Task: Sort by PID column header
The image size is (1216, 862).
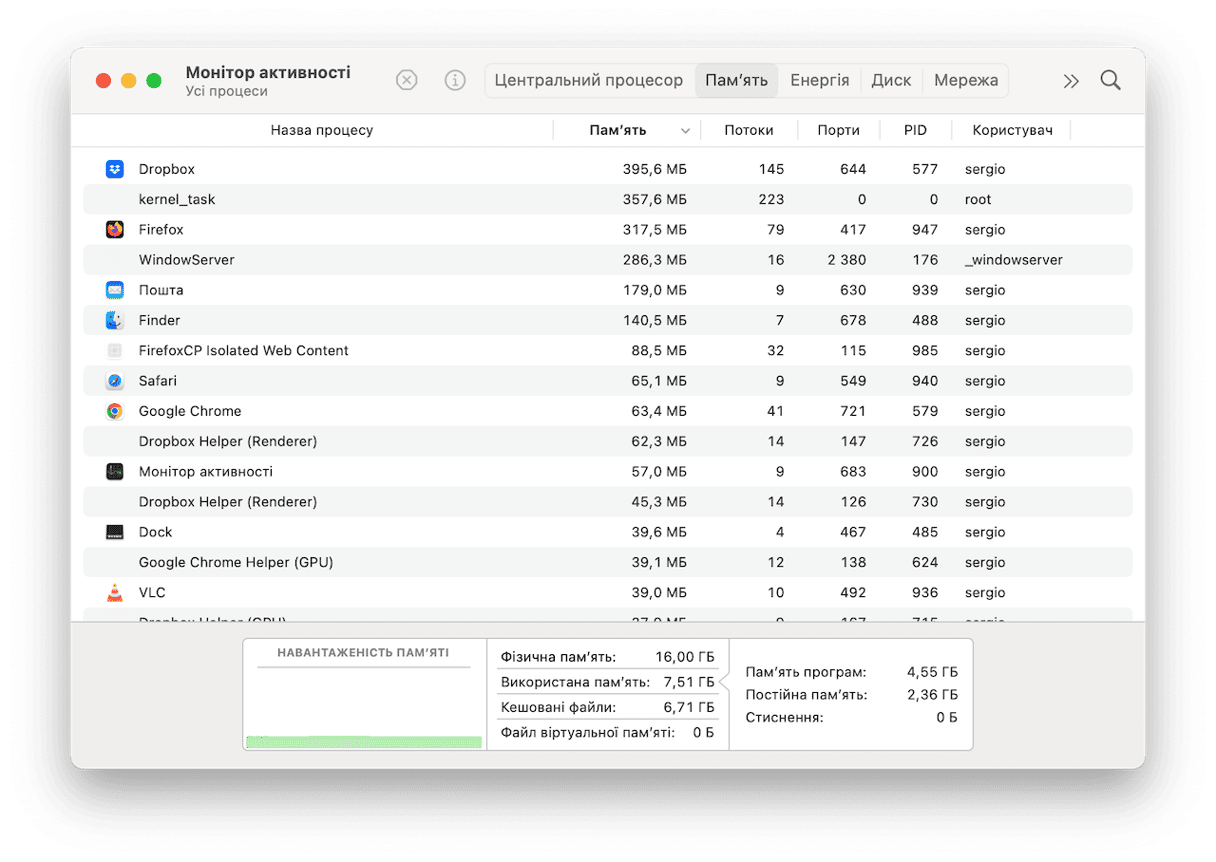Action: [915, 130]
